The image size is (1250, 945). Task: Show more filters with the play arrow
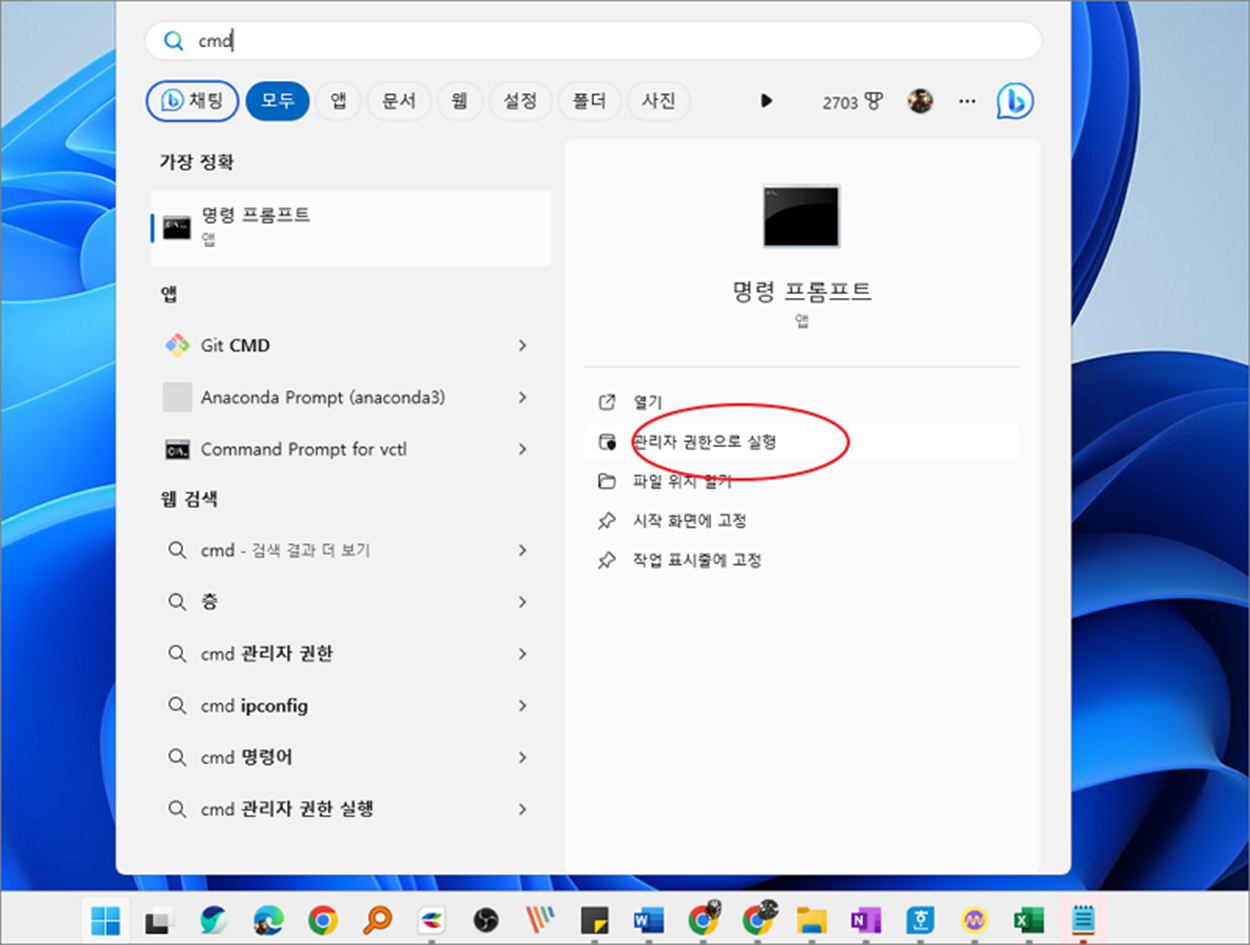(x=766, y=101)
